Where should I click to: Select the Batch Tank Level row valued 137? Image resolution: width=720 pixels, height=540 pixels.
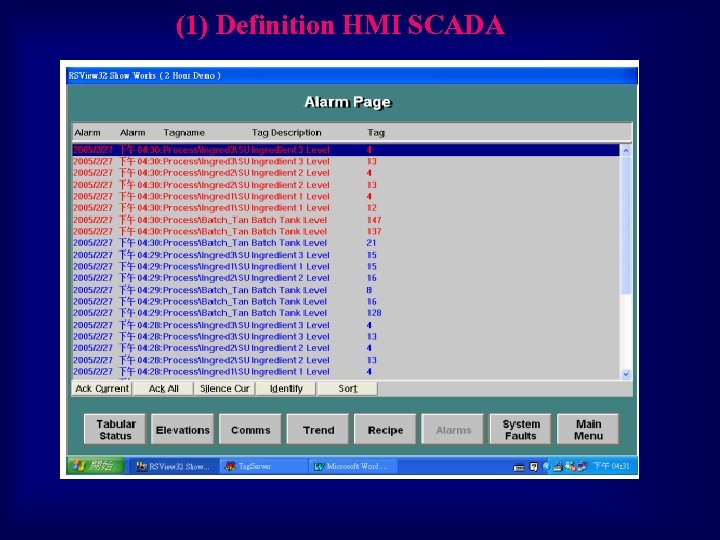346,231
